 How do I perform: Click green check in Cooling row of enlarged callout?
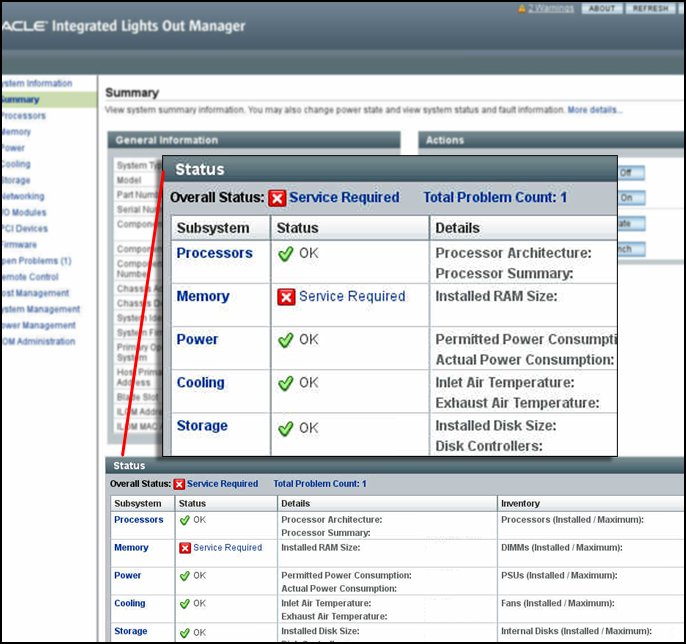[x=286, y=383]
